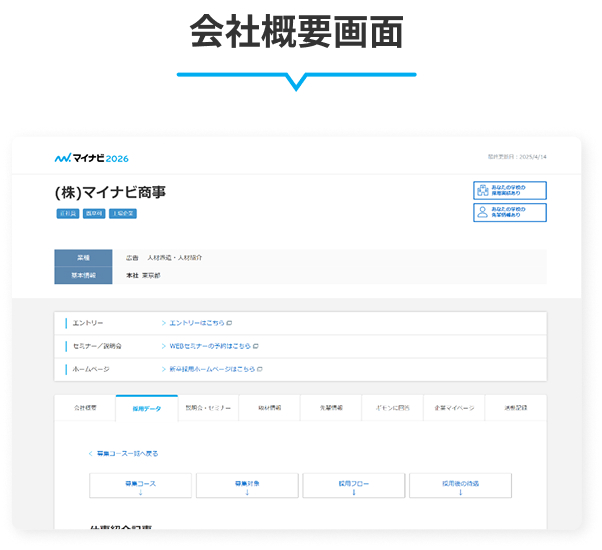Open the 企業マイページ tab
602x550 pixels.
pyautogui.click(x=454, y=408)
